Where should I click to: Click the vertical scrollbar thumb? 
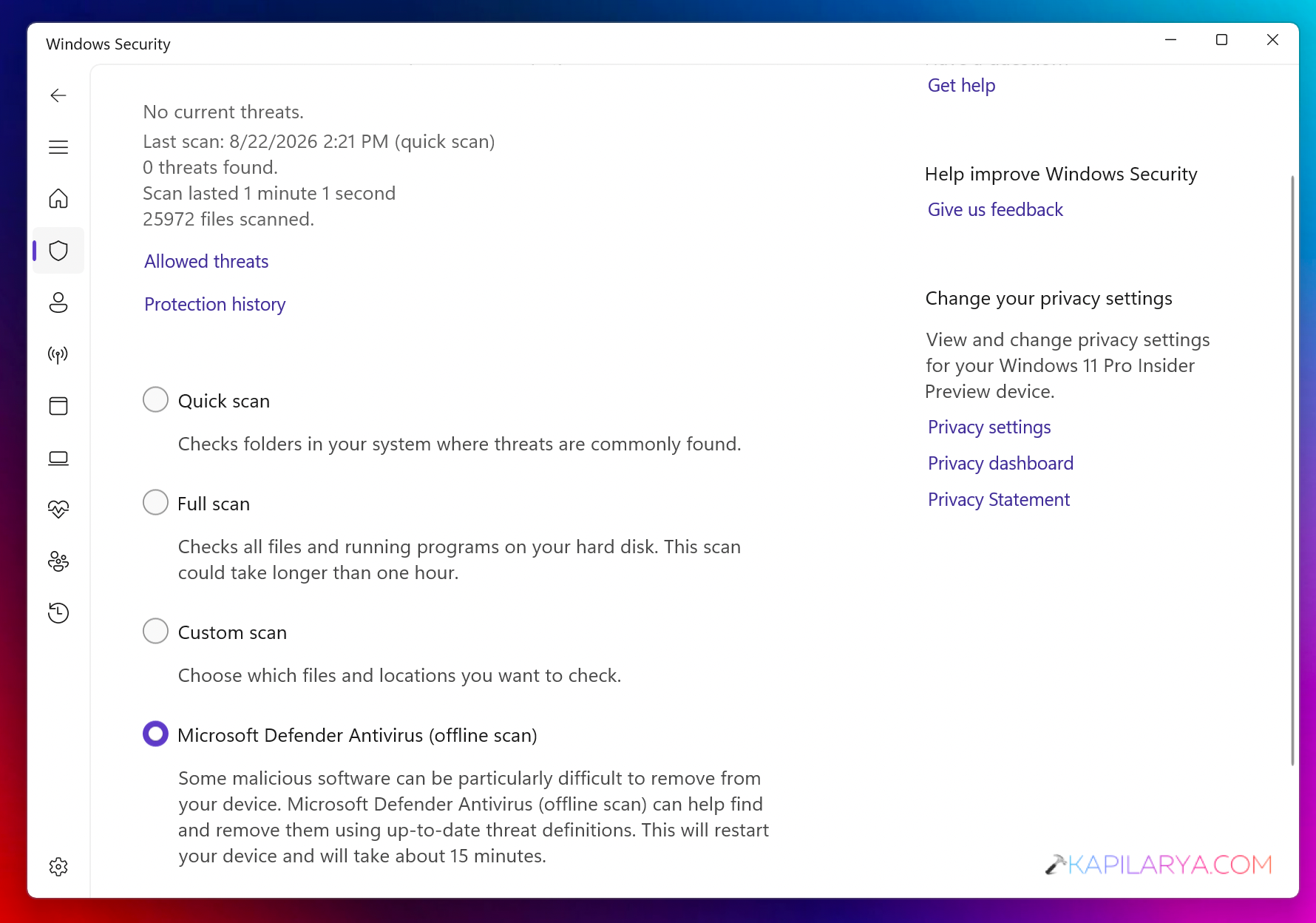(x=1292, y=470)
